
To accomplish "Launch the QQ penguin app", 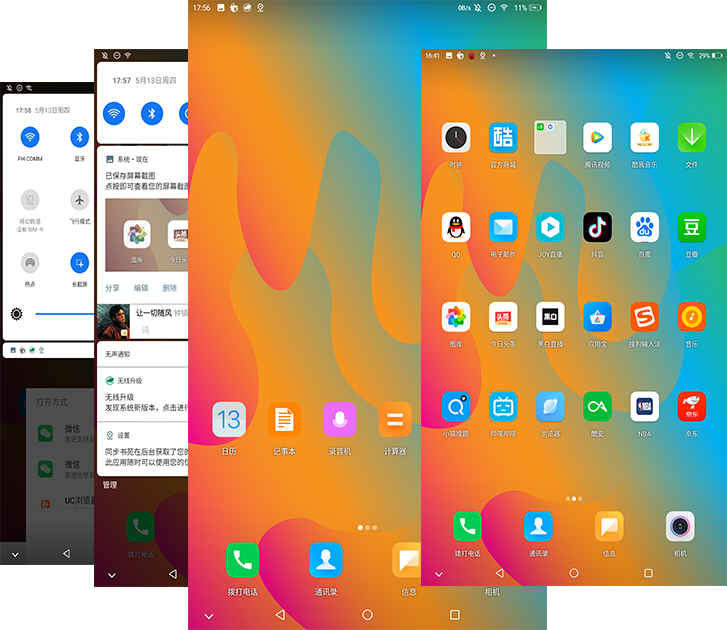I will 456,227.
